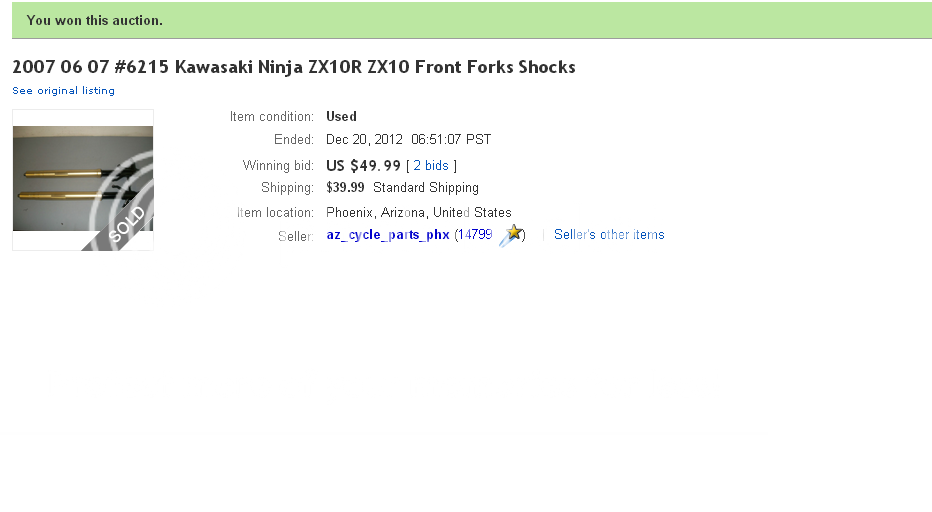Click the $39.99 shipping cost
Viewport: 932px width, 512px height.
coord(345,188)
